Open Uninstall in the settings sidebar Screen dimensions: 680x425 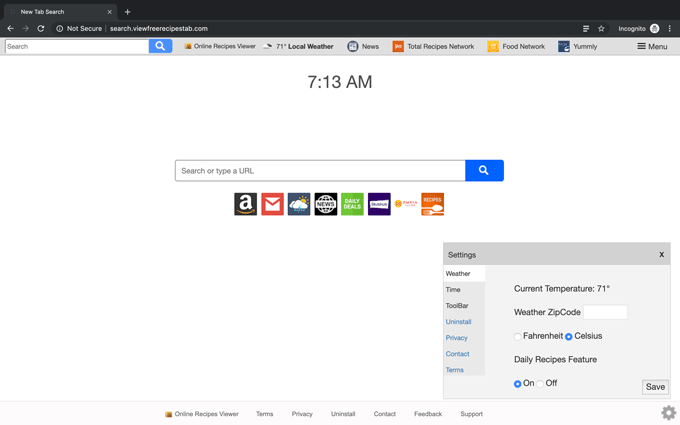point(458,322)
